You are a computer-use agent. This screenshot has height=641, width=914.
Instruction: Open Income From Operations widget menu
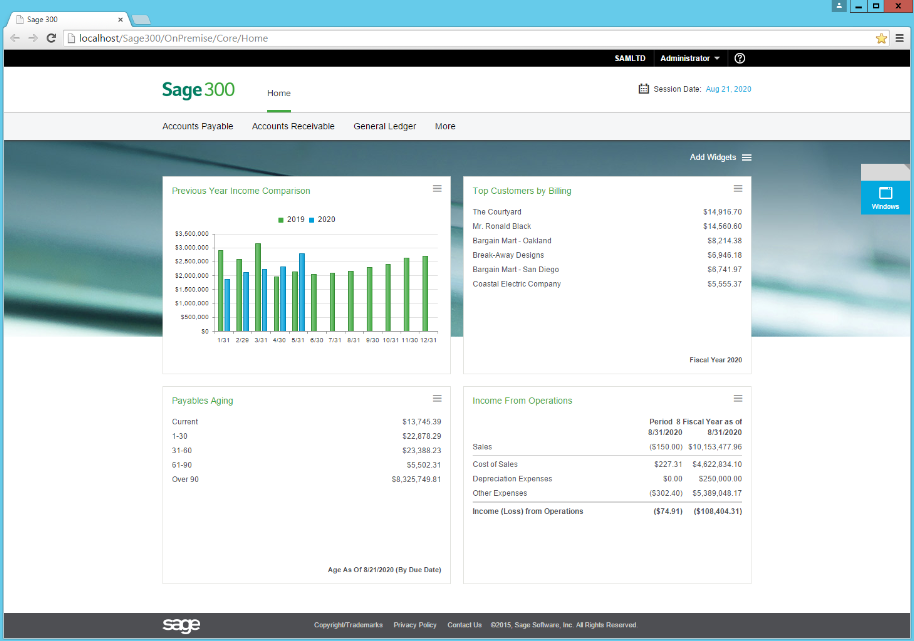coord(738,399)
